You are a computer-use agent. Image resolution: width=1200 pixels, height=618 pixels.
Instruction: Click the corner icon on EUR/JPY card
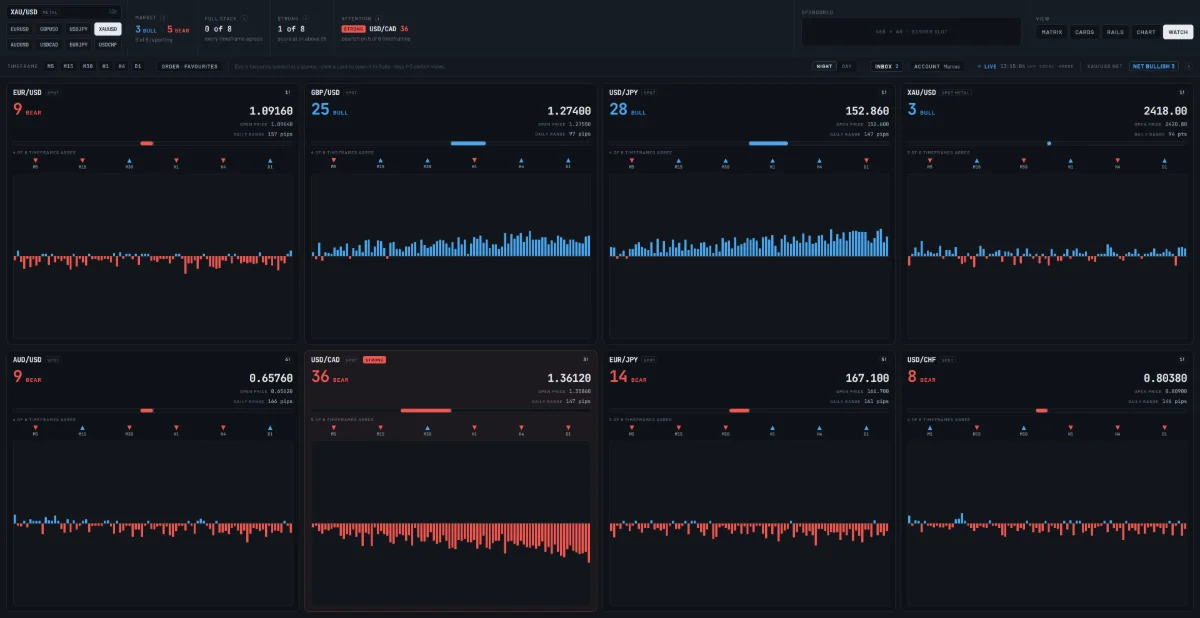point(883,359)
